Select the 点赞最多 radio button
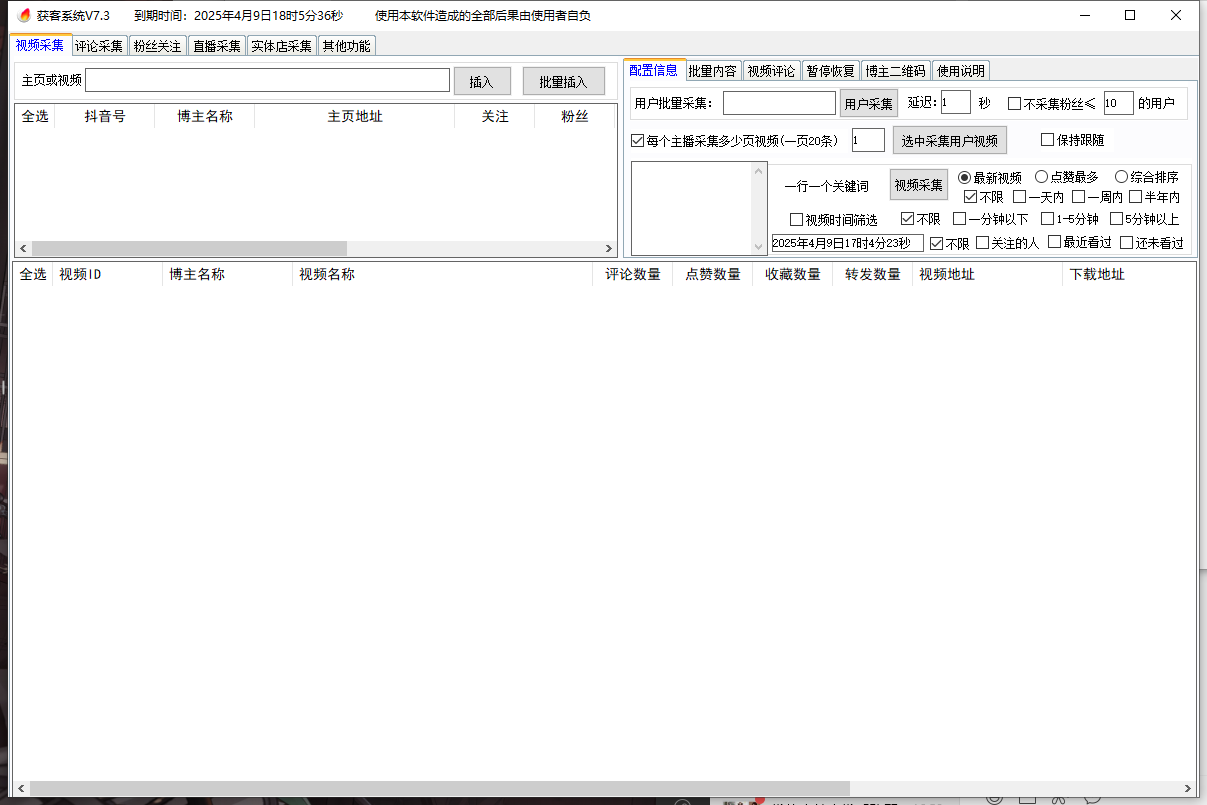1207x805 pixels. (x=1041, y=177)
